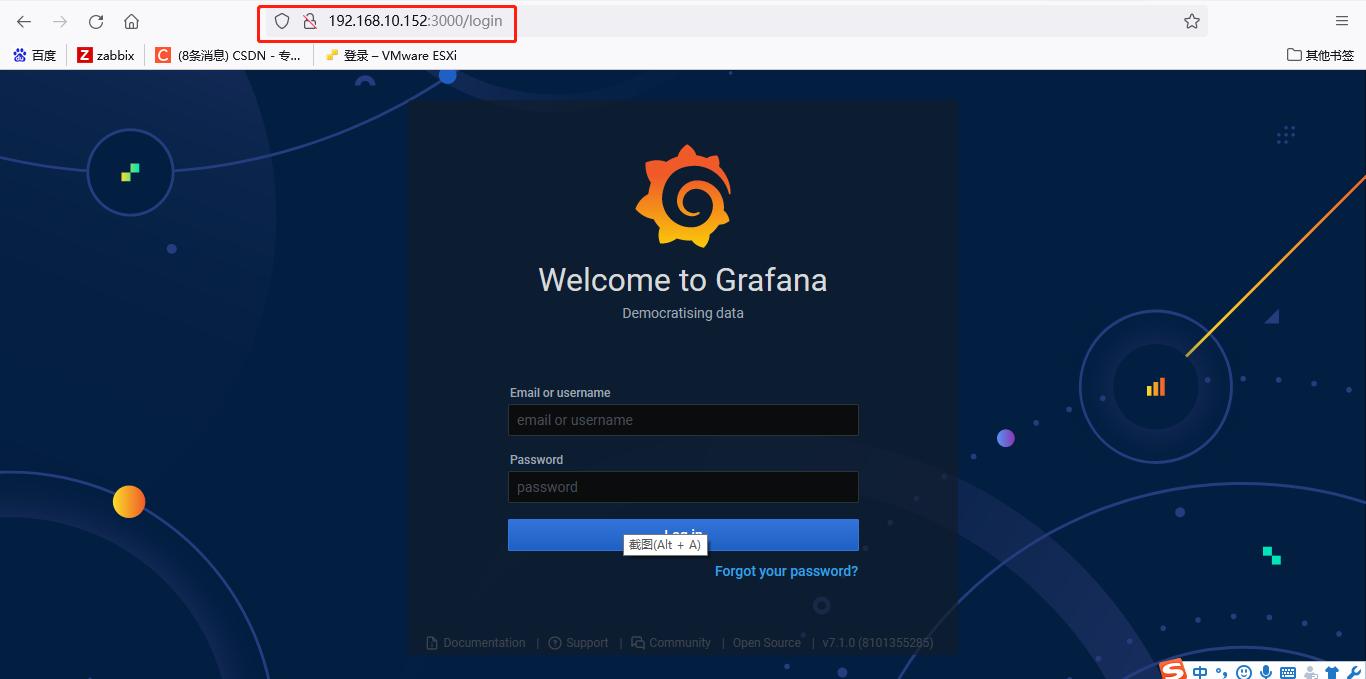Click the browser forward arrow

pyautogui.click(x=60, y=21)
